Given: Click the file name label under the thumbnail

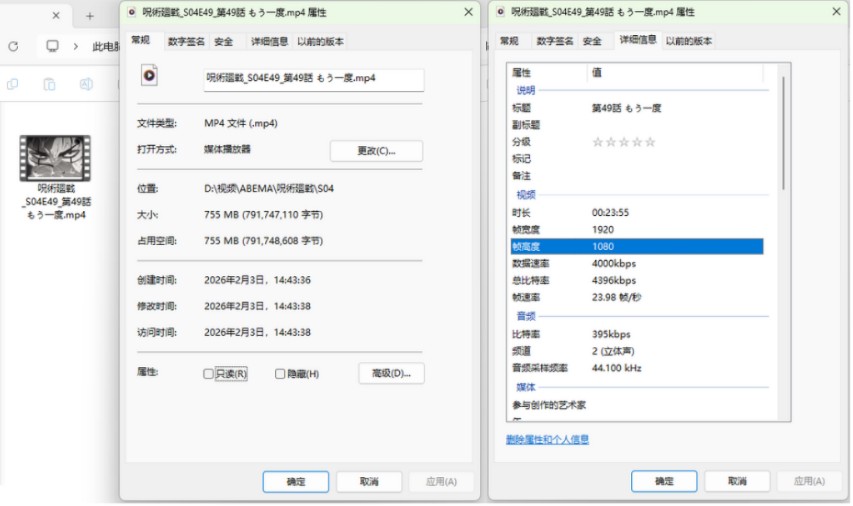Looking at the screenshot, I should (56, 201).
